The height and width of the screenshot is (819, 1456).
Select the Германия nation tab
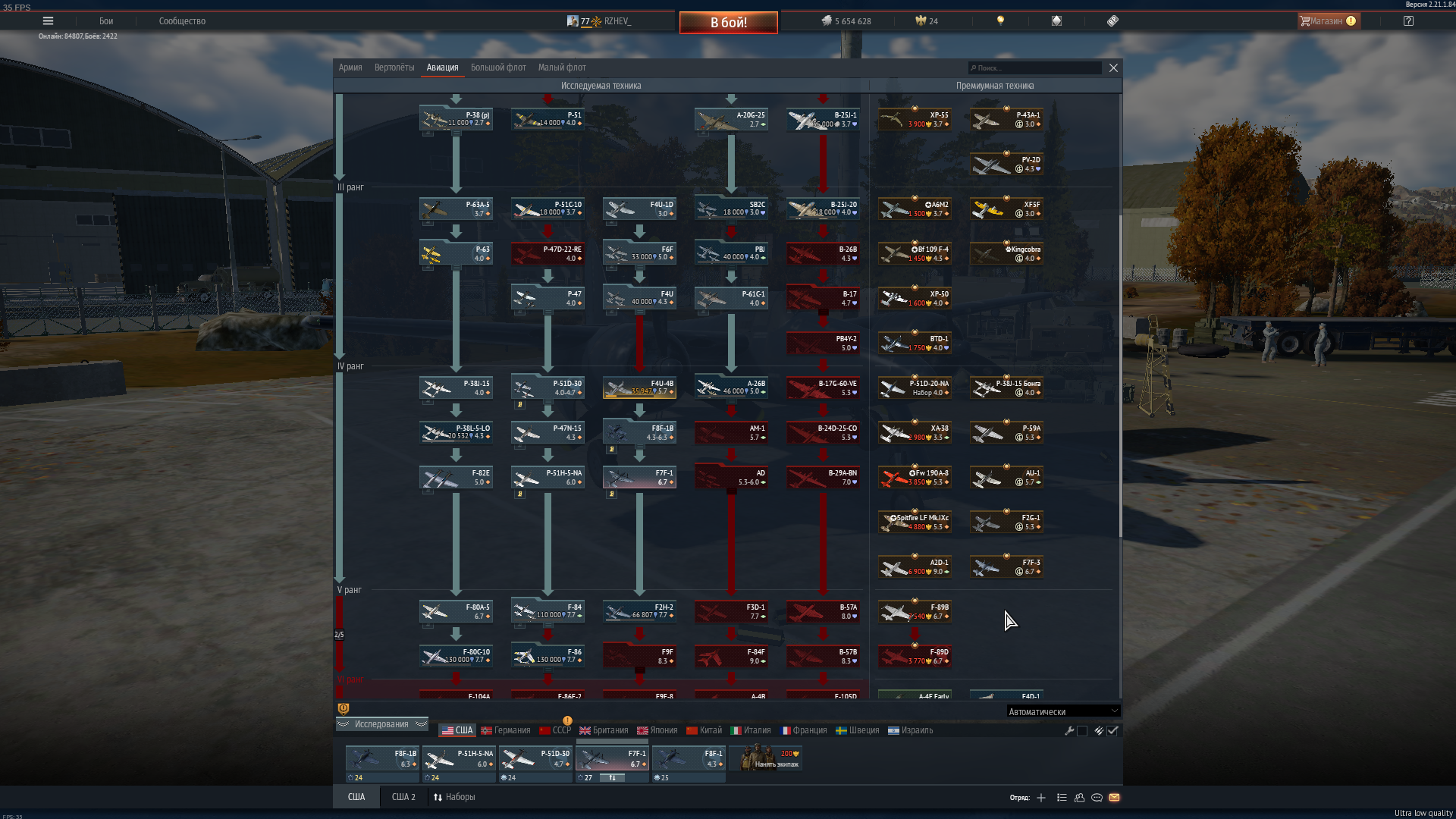coord(506,731)
